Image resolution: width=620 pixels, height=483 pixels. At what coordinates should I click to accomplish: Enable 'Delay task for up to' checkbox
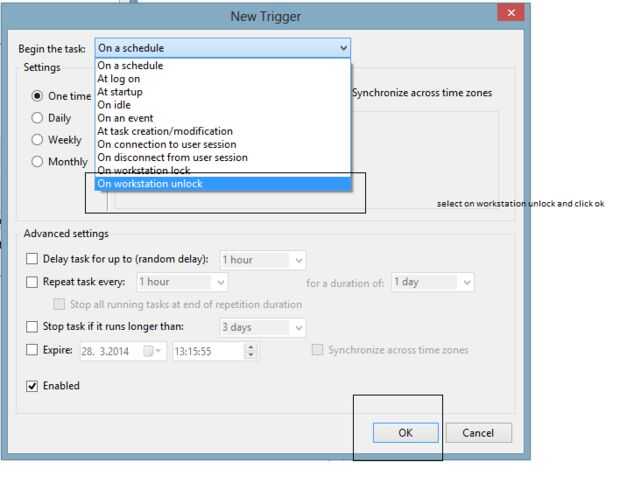coord(33,260)
